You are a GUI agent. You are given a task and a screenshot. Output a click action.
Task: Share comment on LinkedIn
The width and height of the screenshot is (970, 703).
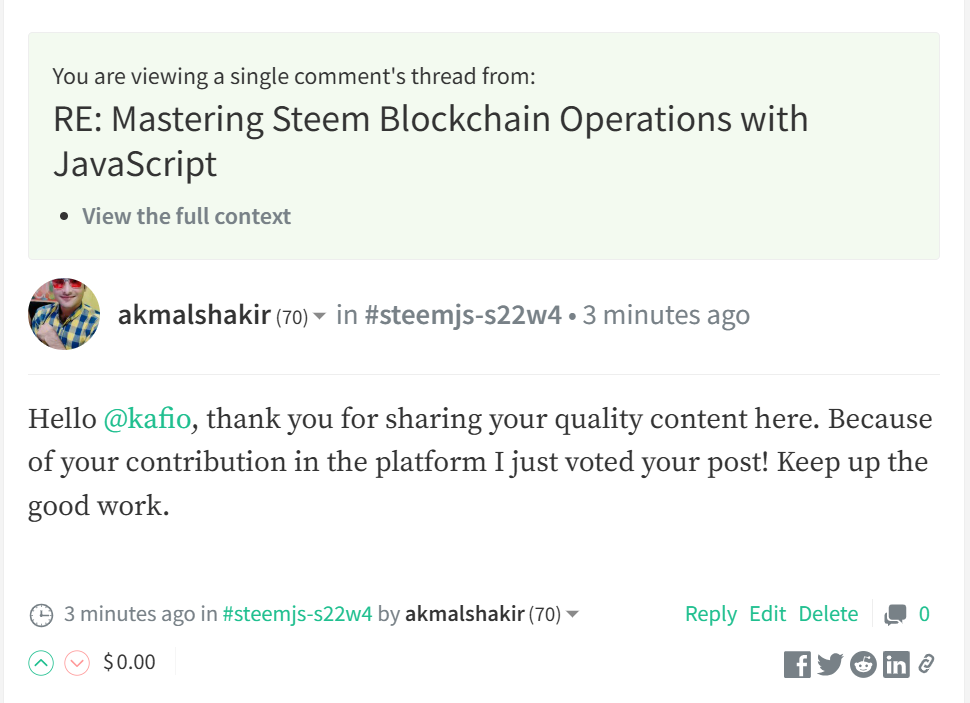click(896, 665)
